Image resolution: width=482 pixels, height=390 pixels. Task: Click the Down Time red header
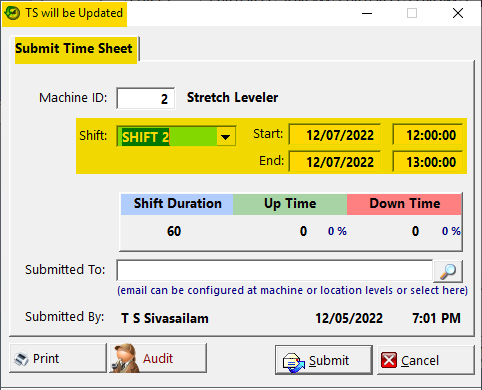[404, 204]
